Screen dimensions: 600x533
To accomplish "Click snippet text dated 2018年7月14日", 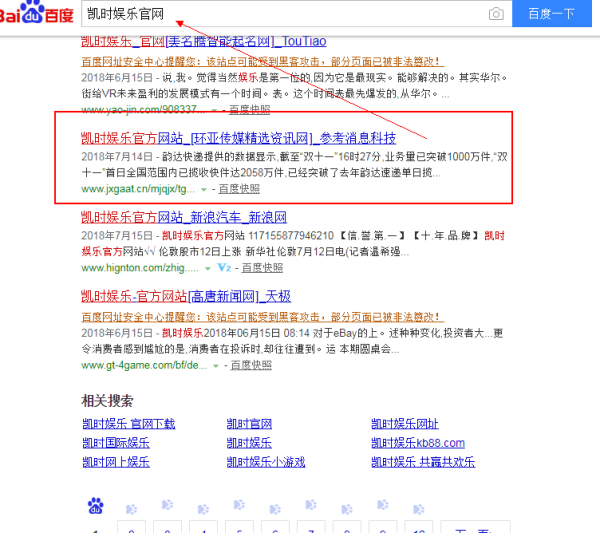I will [x=294, y=165].
